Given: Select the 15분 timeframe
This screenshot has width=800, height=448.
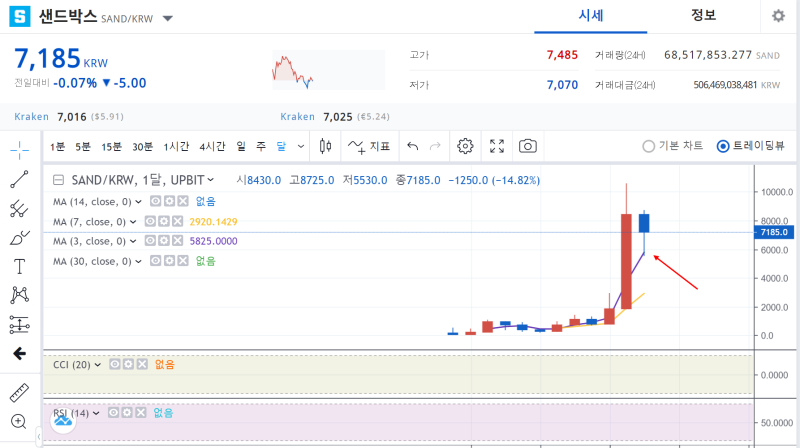Looking at the screenshot, I should point(111,147).
